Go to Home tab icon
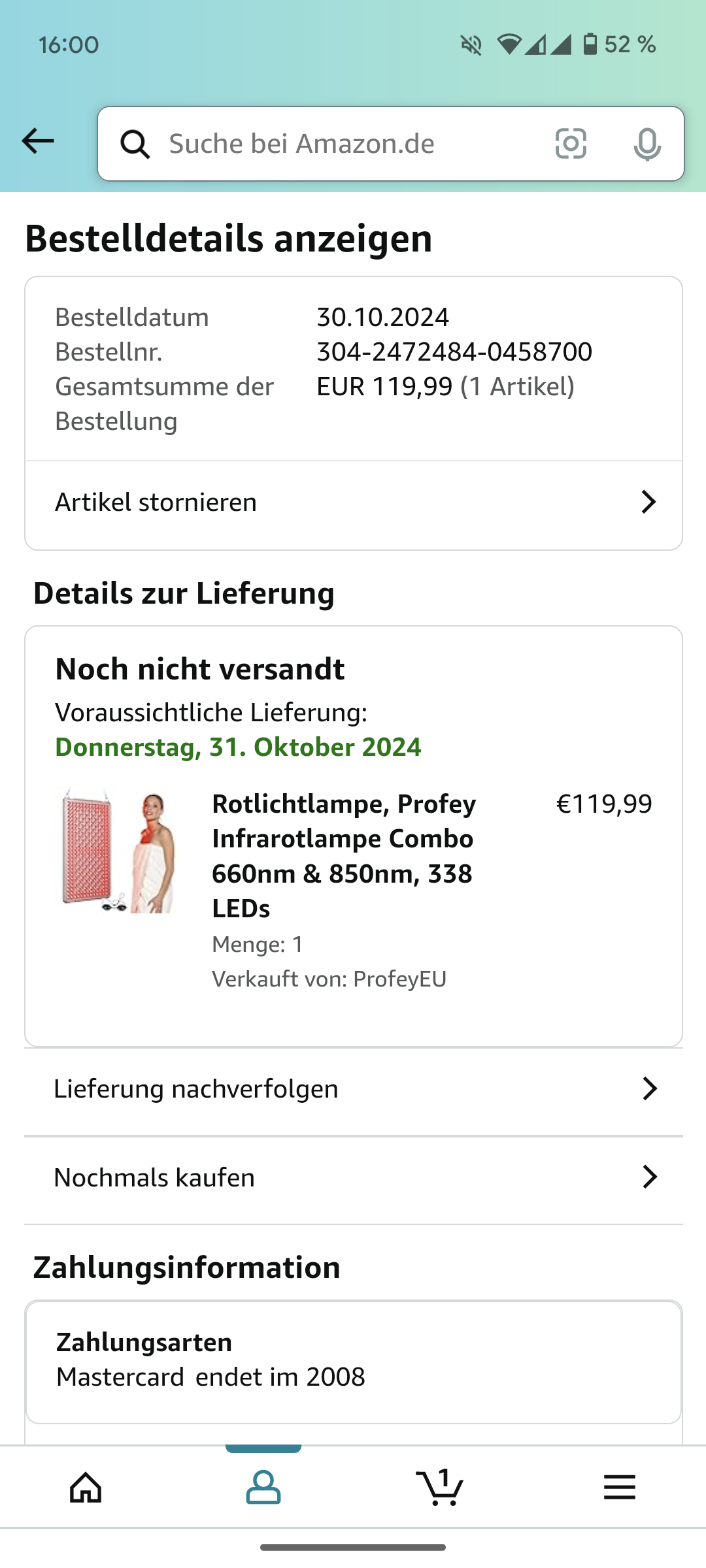The image size is (706, 1568). coord(86,1488)
